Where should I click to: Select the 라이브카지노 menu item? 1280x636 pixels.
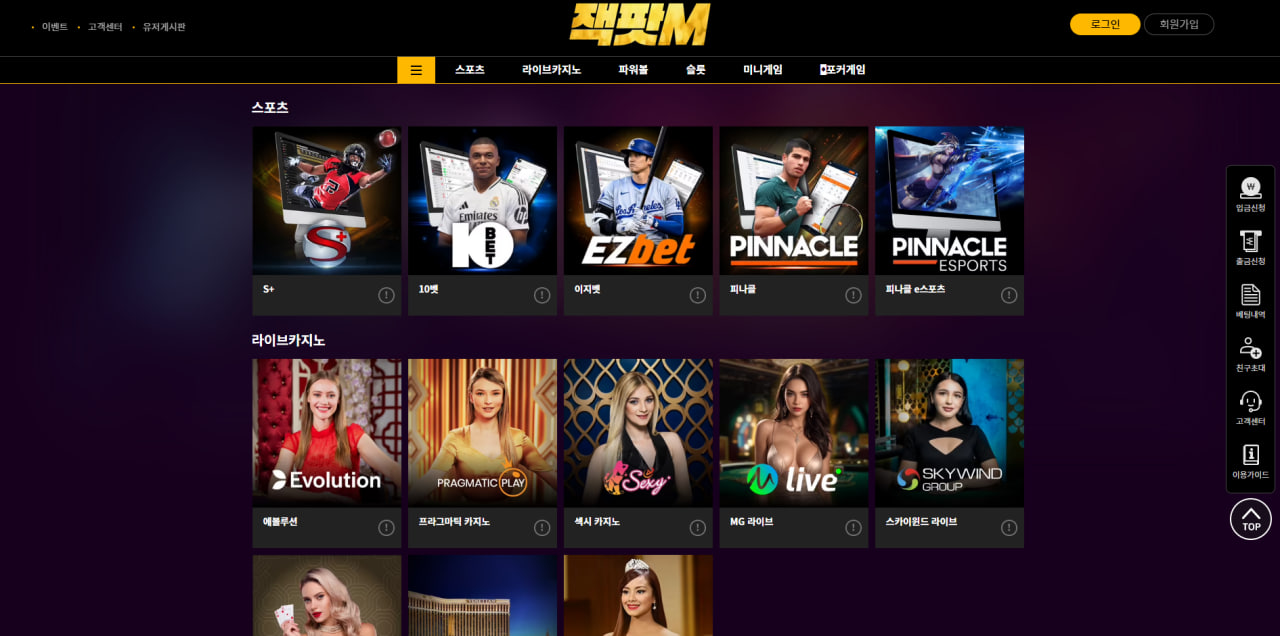551,70
